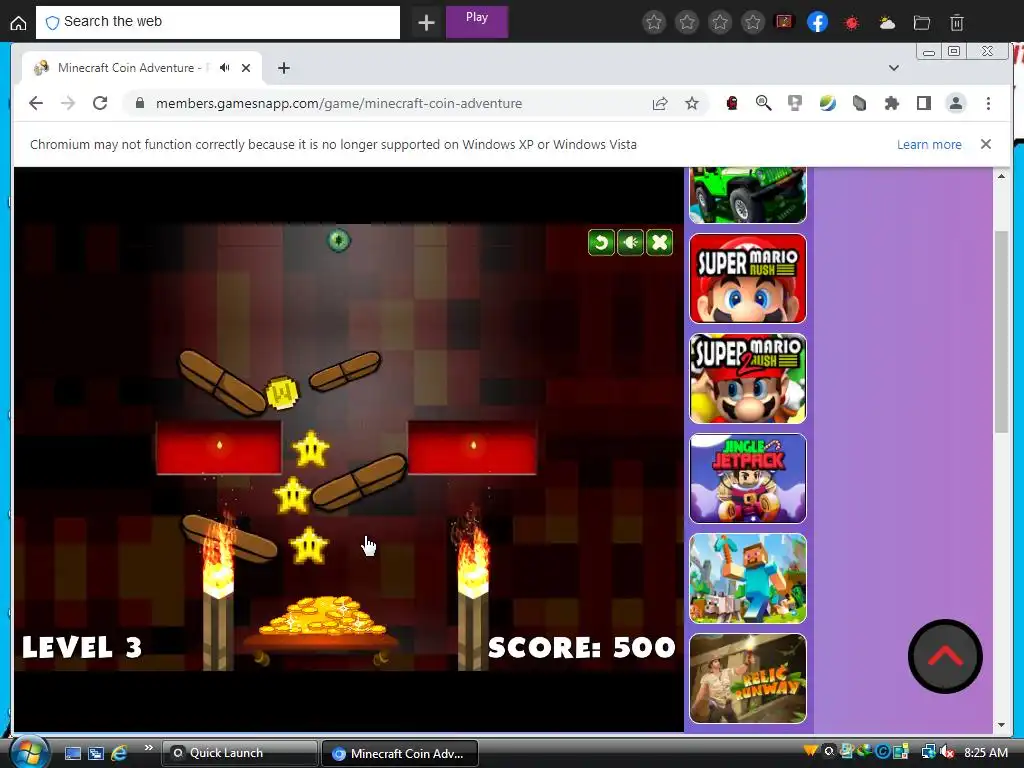
Task: Mute the game sound with the speaker icon
Action: point(630,243)
